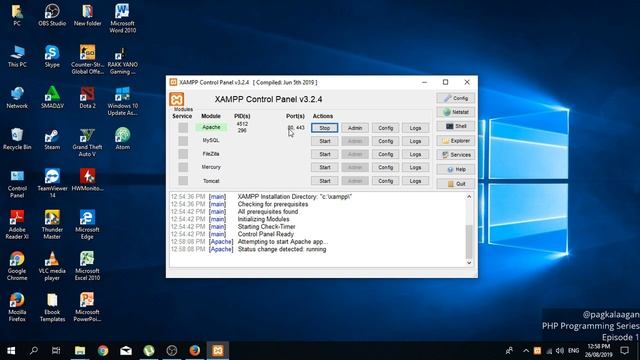Click the XAMPP logo icon in panel

pyautogui.click(x=176, y=99)
